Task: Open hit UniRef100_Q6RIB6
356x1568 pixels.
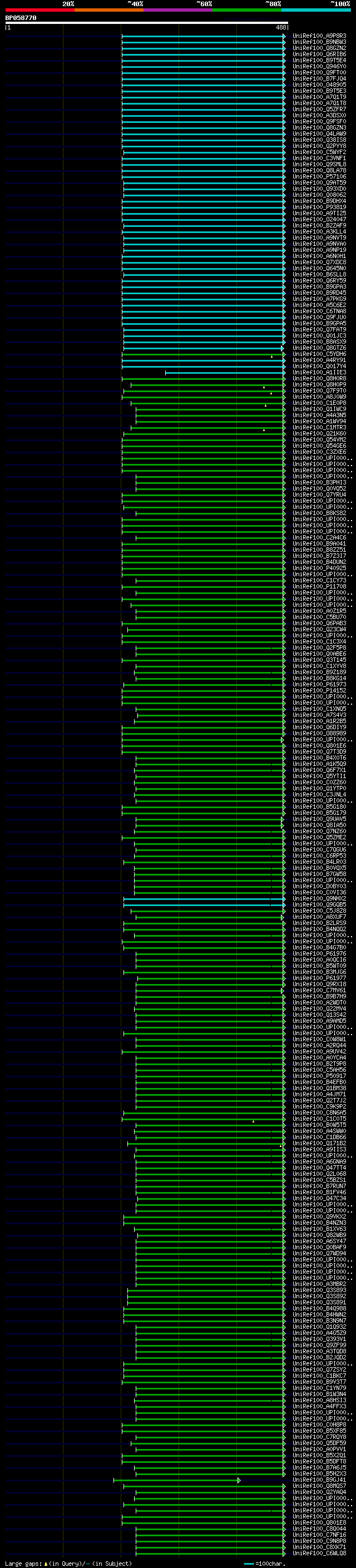Action: (x=319, y=54)
